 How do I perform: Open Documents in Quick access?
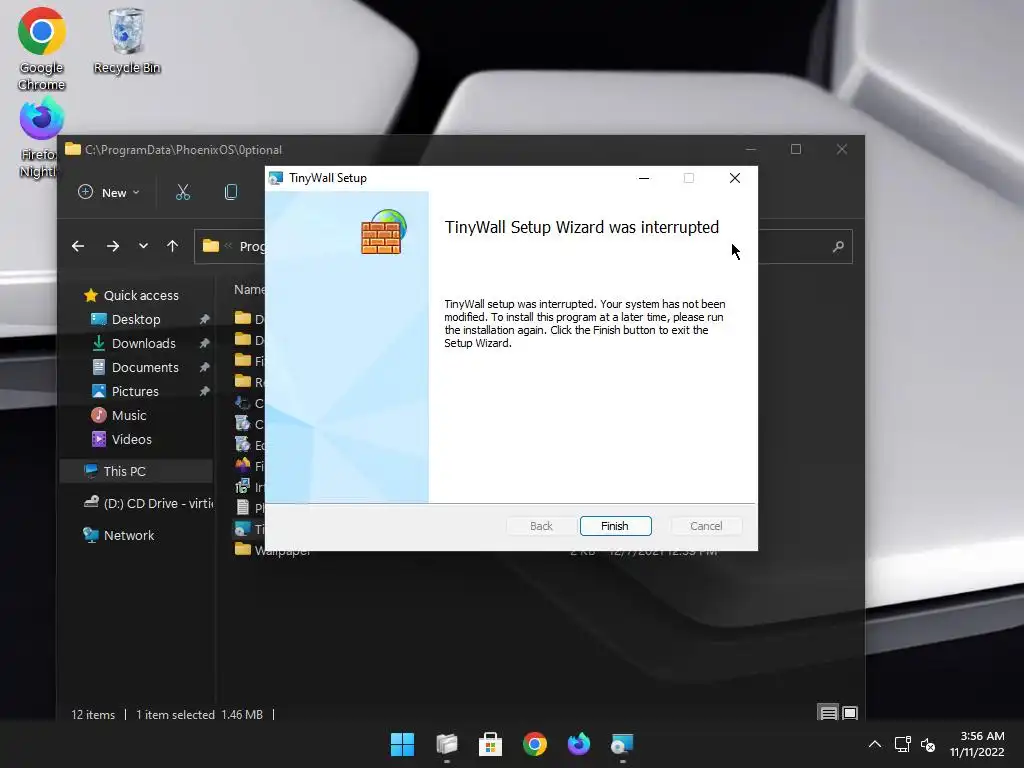136,368
